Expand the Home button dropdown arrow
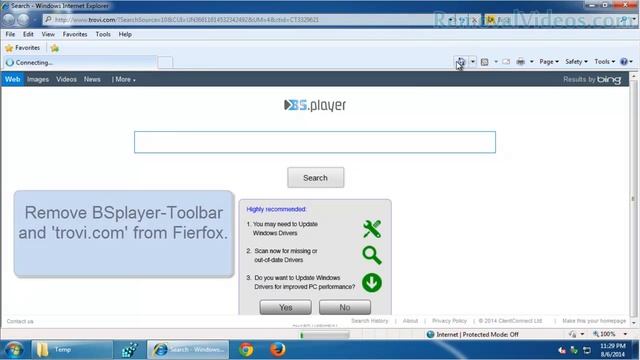Viewport: 640px width, 360px height. pos(473,62)
